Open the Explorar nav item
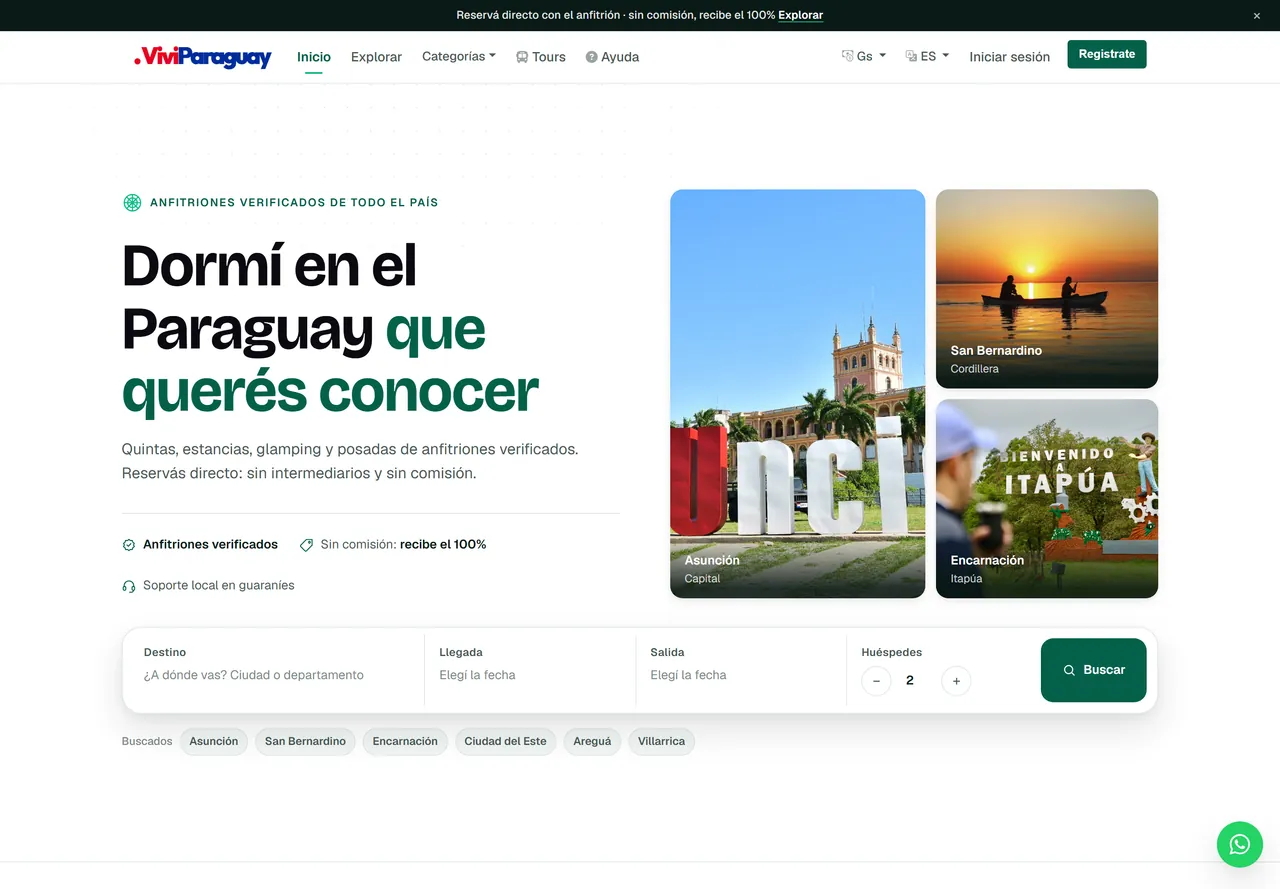 [376, 57]
